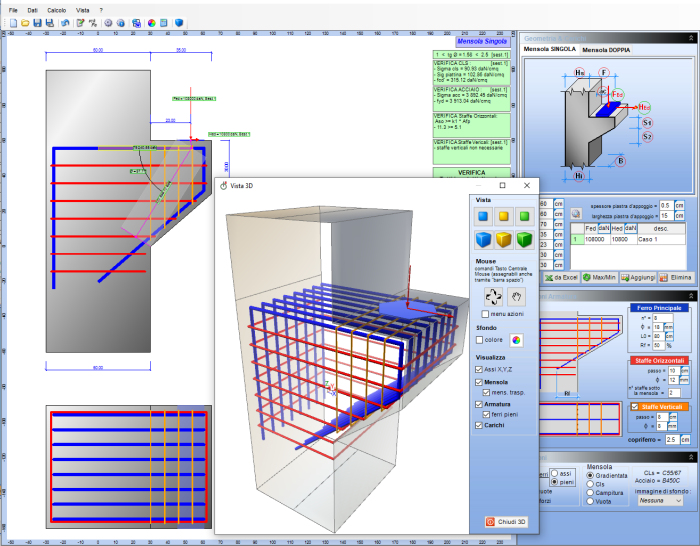Viewport: 700px width, 546px height.
Task: Select the green 3D cube view
Action: pos(525,239)
